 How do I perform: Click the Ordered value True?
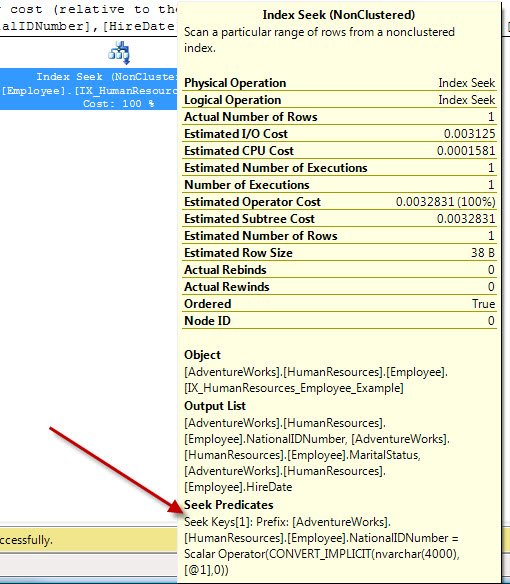pos(484,304)
